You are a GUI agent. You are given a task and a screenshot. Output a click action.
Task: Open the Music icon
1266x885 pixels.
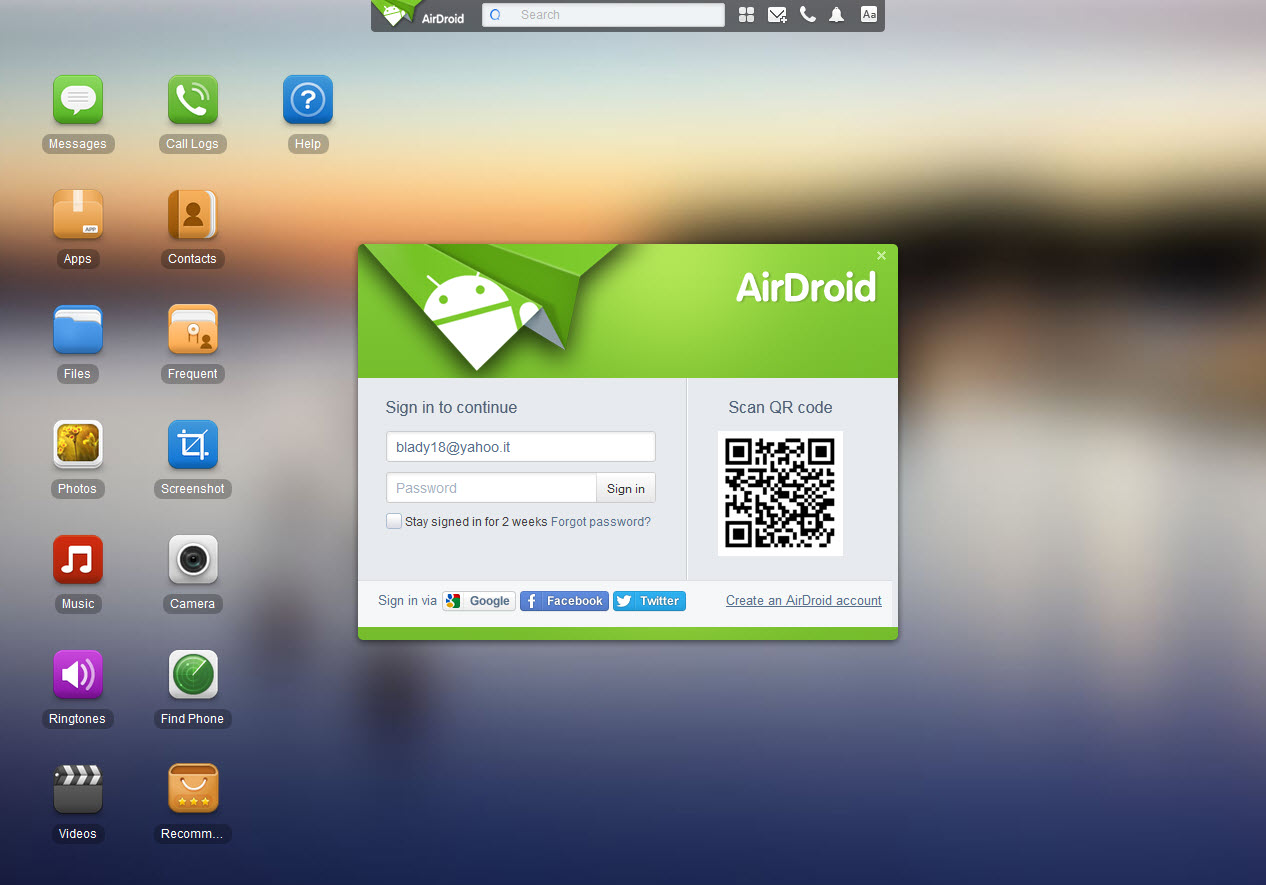(x=78, y=560)
